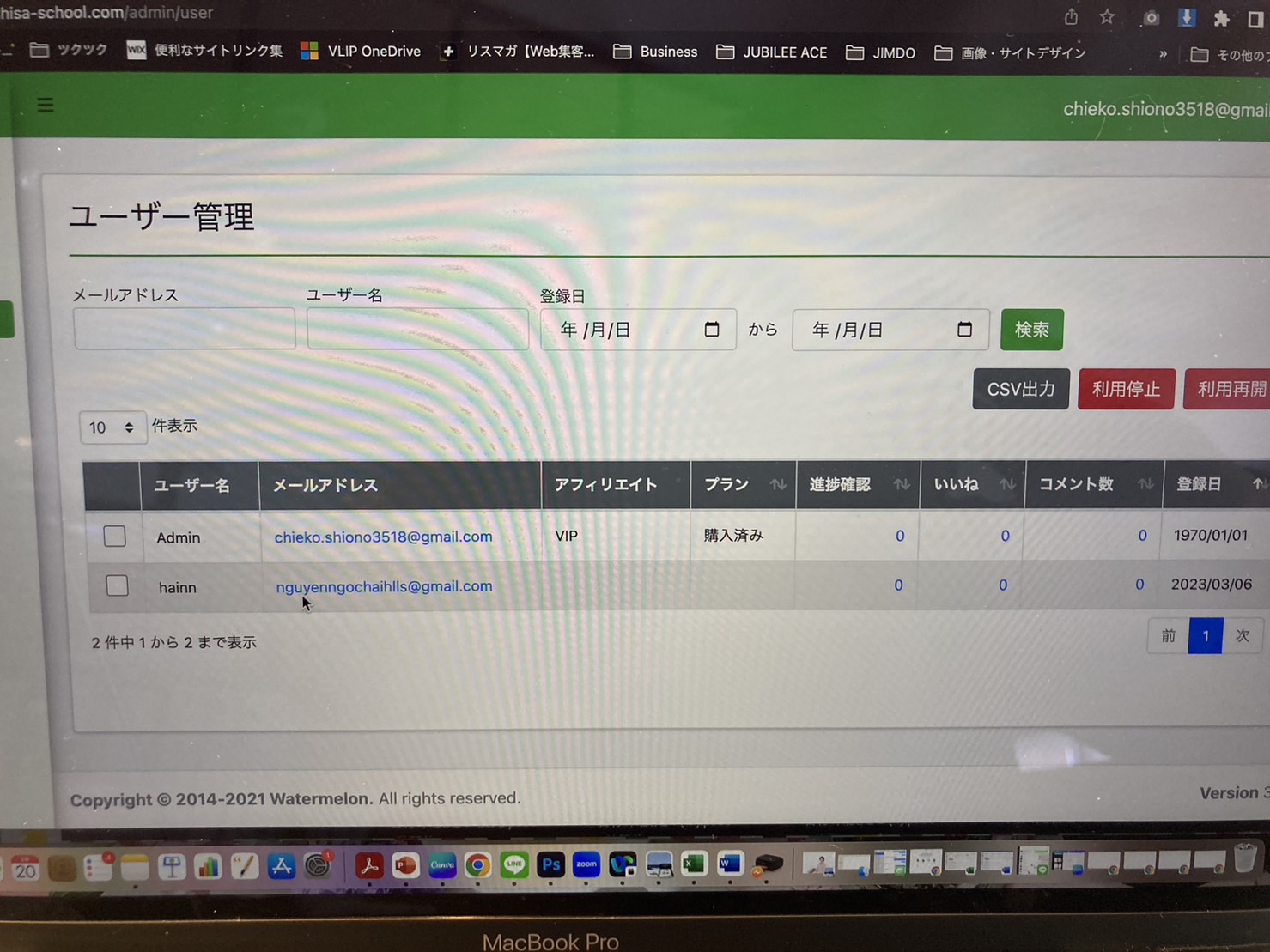Launch Canva from the Dock
This screenshot has width=1270, height=952.
[x=442, y=864]
